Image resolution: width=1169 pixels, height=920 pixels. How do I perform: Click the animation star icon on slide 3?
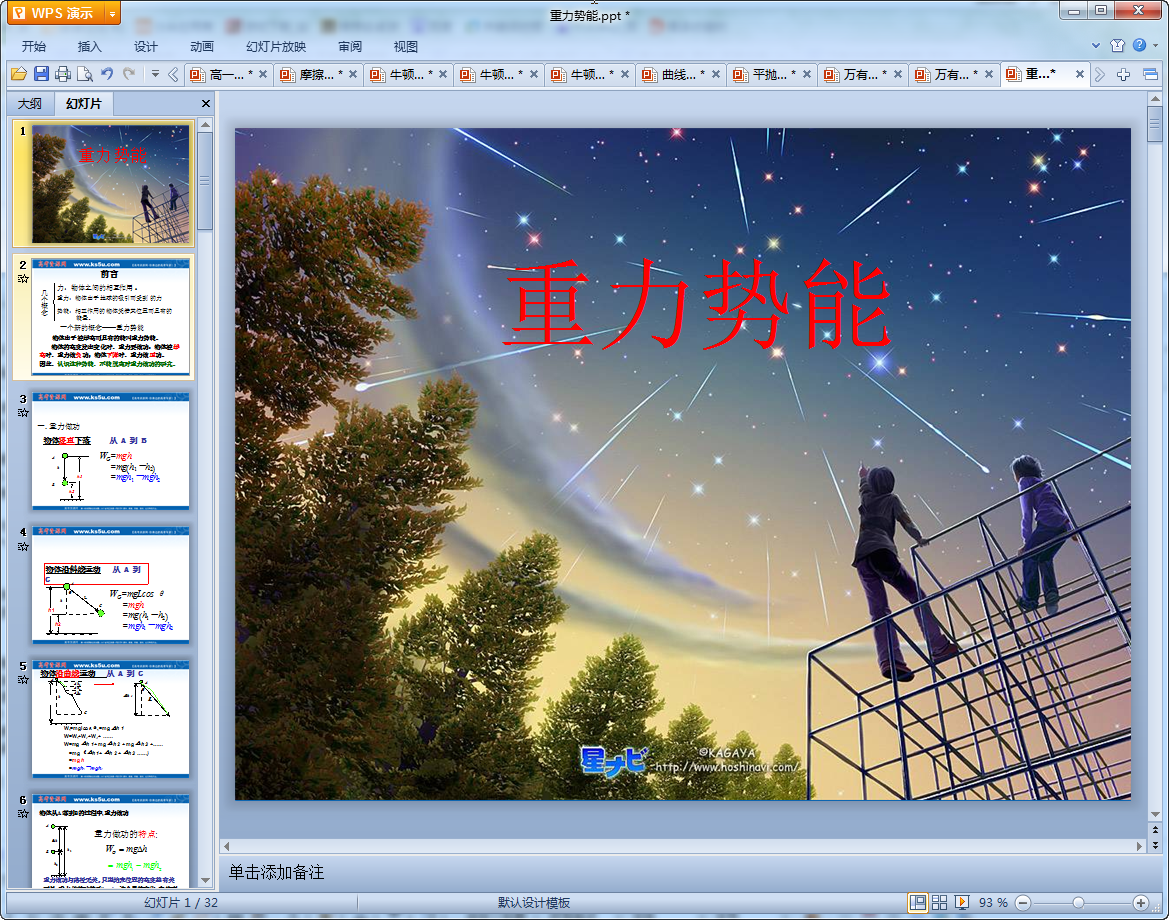coord(23,413)
